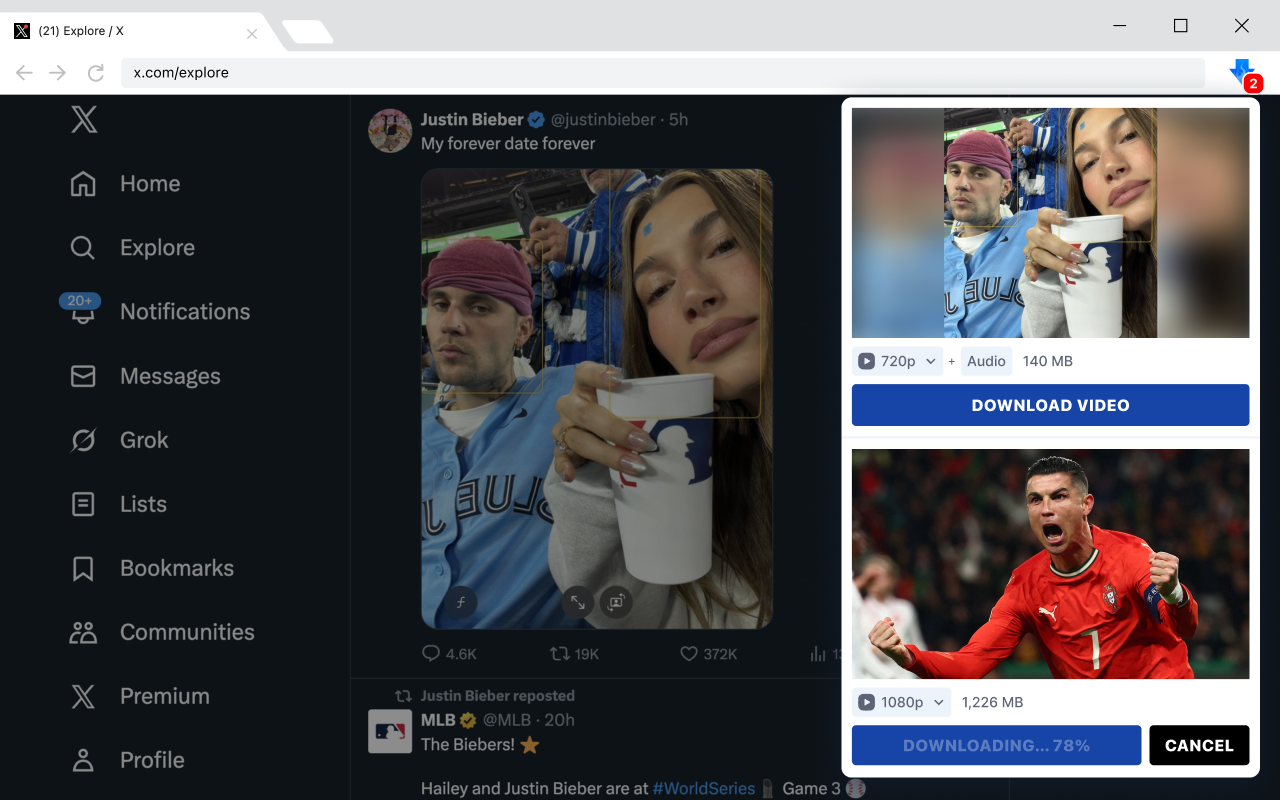Screen dimensions: 1280x800
Task: Click the 20h timestamp on MLB's post
Action: tap(557, 720)
